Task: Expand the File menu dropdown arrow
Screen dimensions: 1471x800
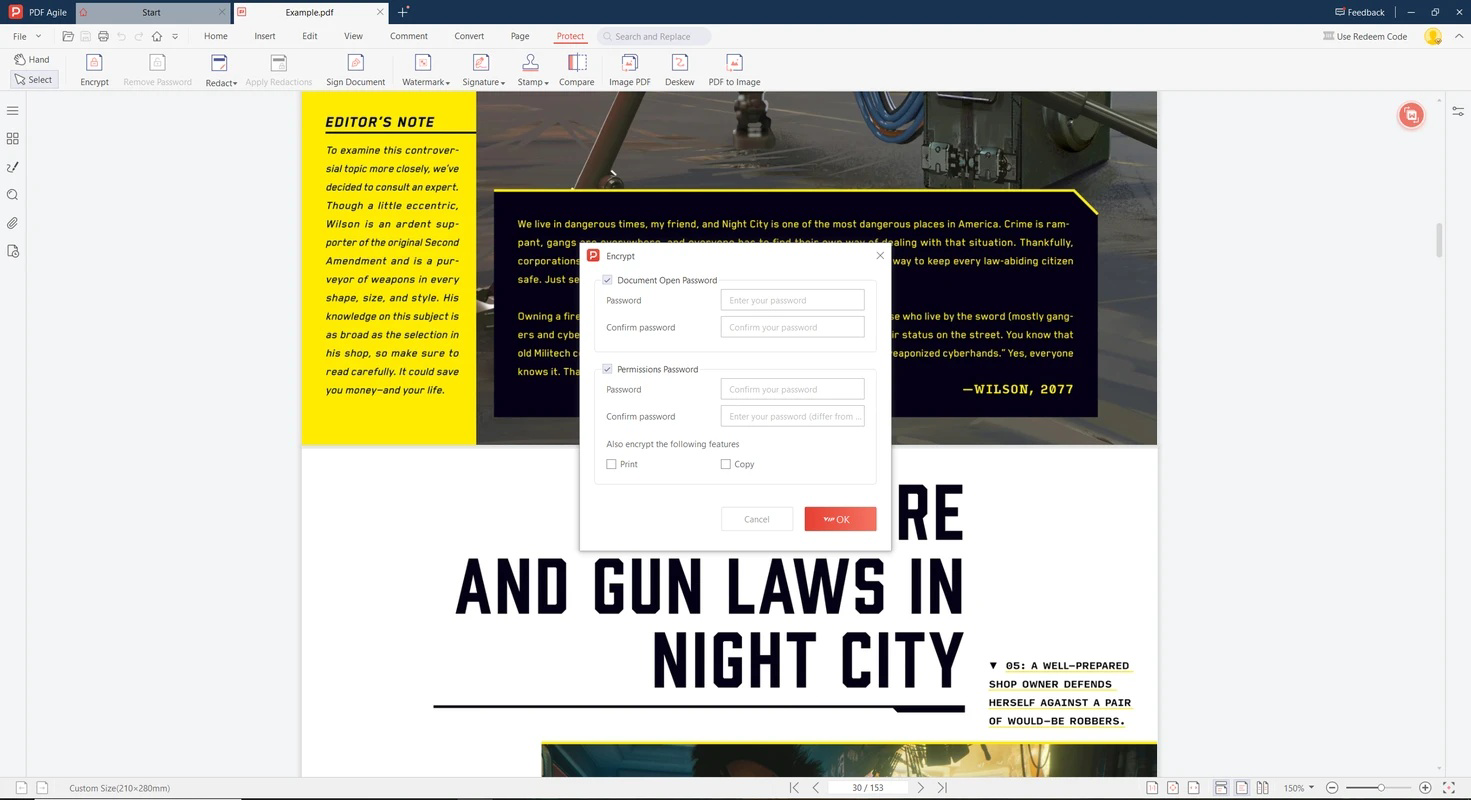Action: click(x=38, y=36)
